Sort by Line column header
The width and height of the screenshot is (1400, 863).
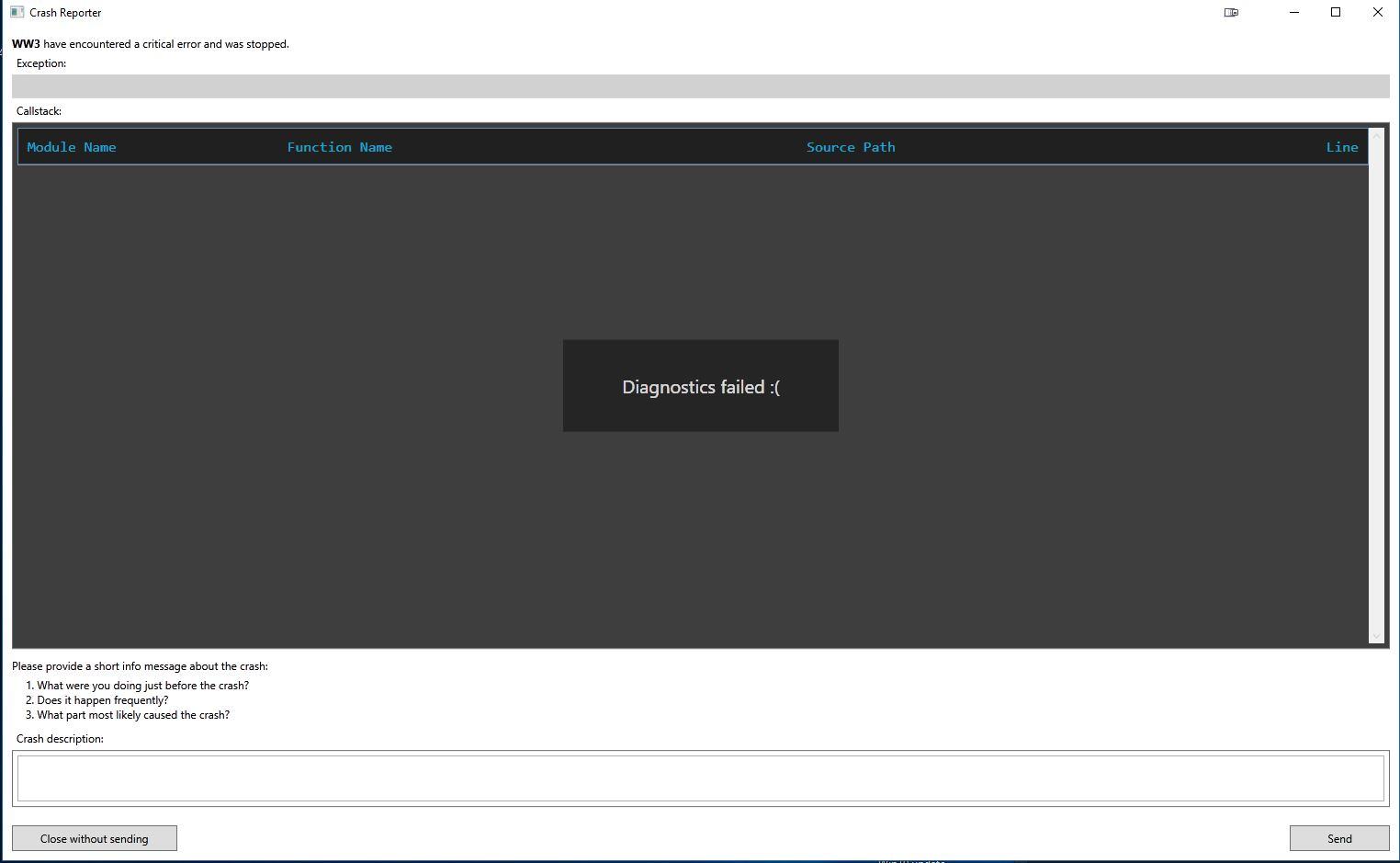click(x=1342, y=147)
